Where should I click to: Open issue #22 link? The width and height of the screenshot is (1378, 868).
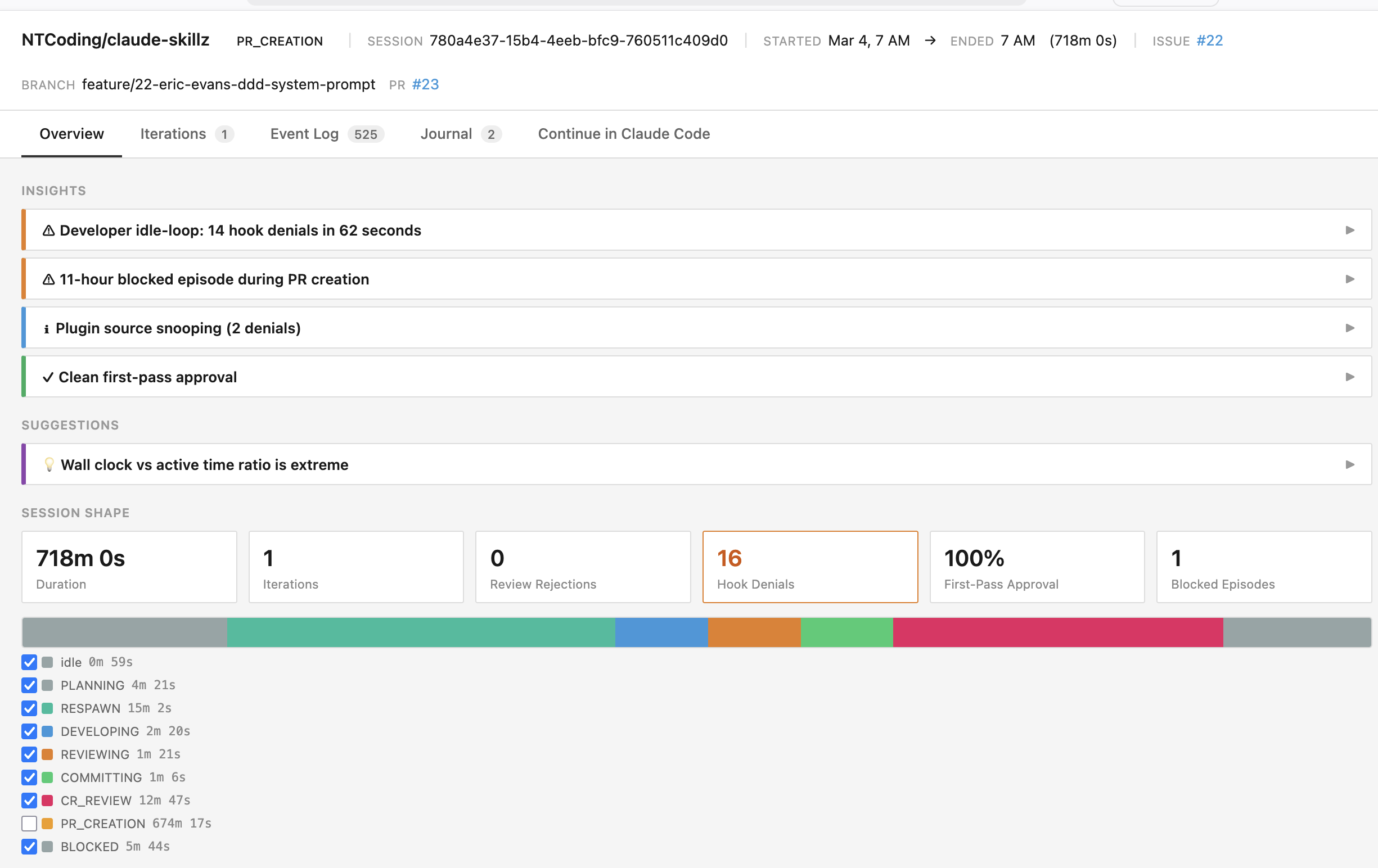pyautogui.click(x=1209, y=40)
